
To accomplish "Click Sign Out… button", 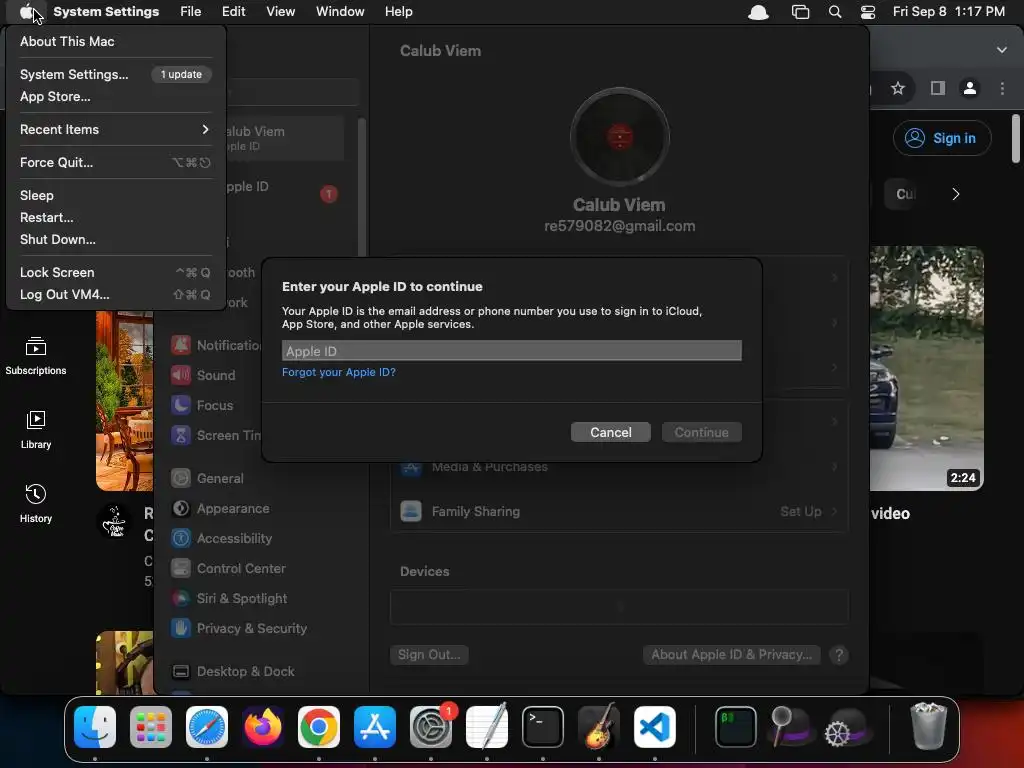I will click(429, 655).
